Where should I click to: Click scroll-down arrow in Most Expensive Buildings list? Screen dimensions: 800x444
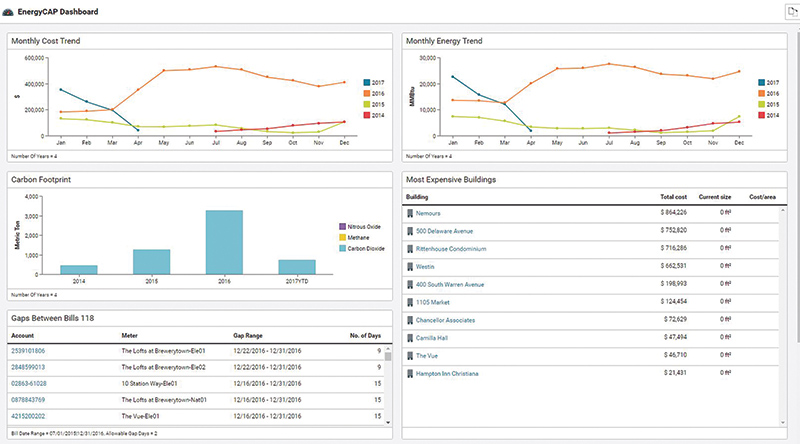[783, 423]
